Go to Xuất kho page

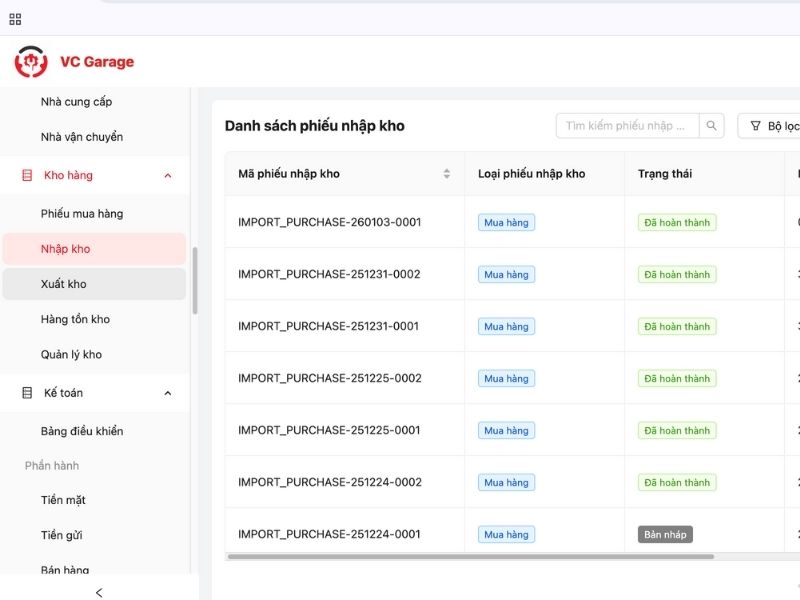(64, 284)
